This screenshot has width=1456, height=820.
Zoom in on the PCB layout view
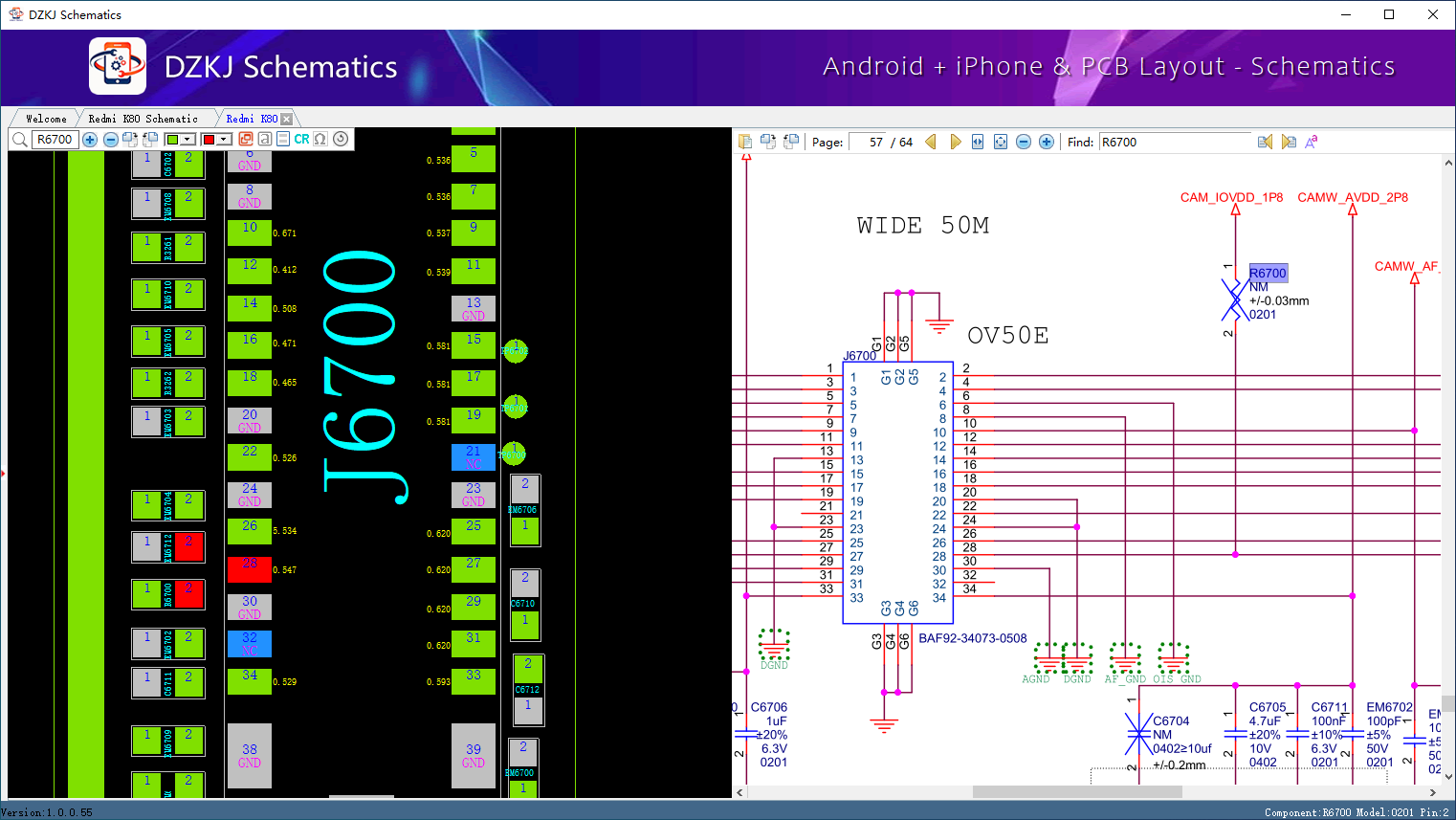(90, 140)
